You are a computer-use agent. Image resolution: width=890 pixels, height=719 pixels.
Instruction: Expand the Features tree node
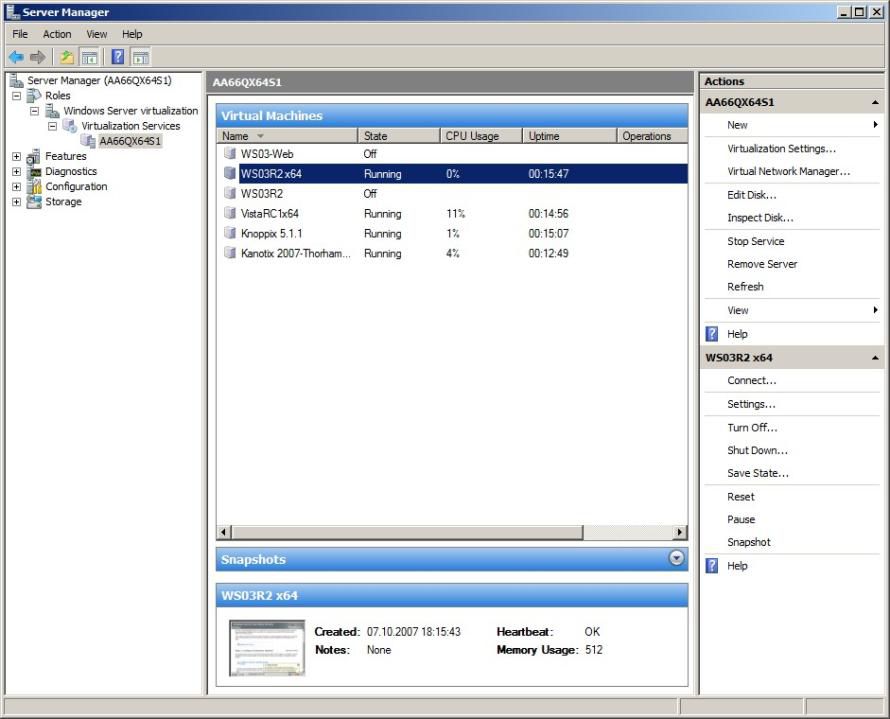tap(16, 157)
